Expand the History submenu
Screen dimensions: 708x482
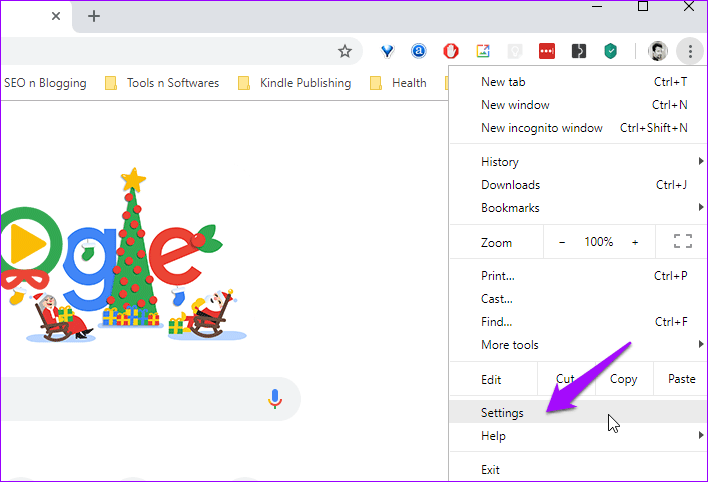coord(578,162)
